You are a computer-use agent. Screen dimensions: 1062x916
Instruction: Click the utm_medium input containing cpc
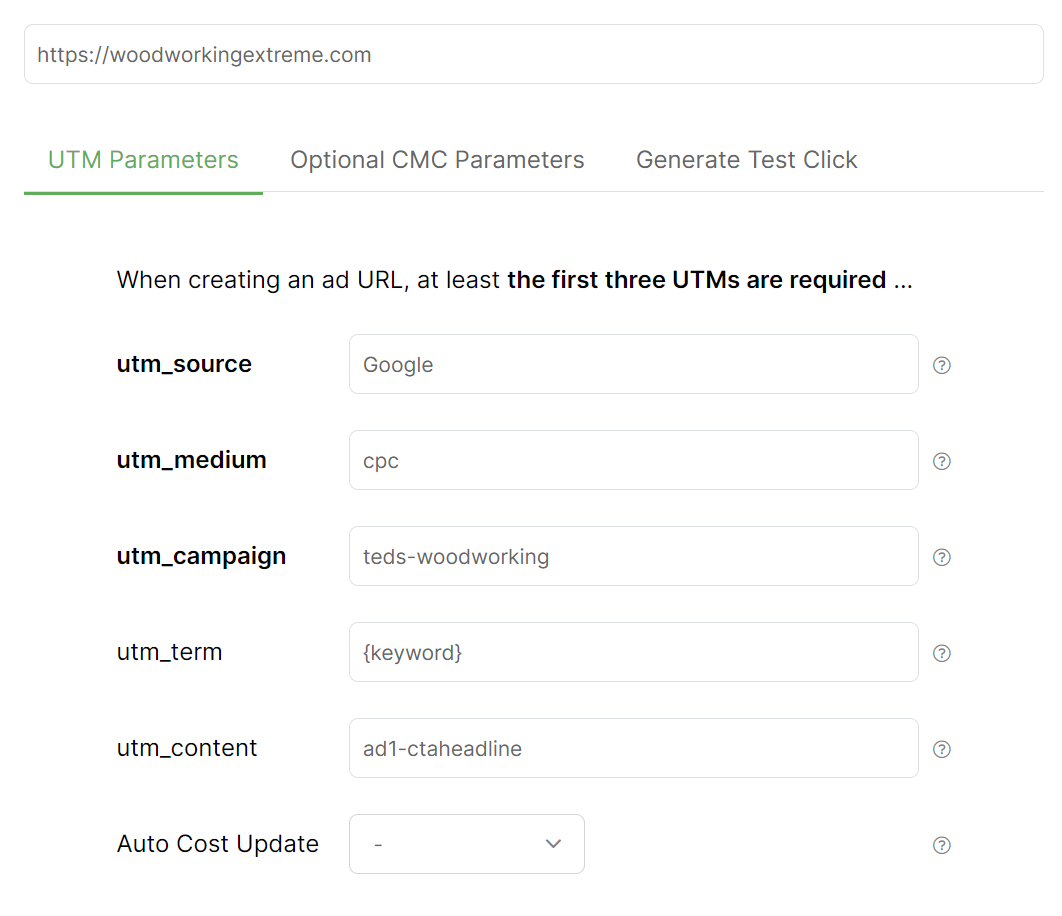tap(633, 461)
